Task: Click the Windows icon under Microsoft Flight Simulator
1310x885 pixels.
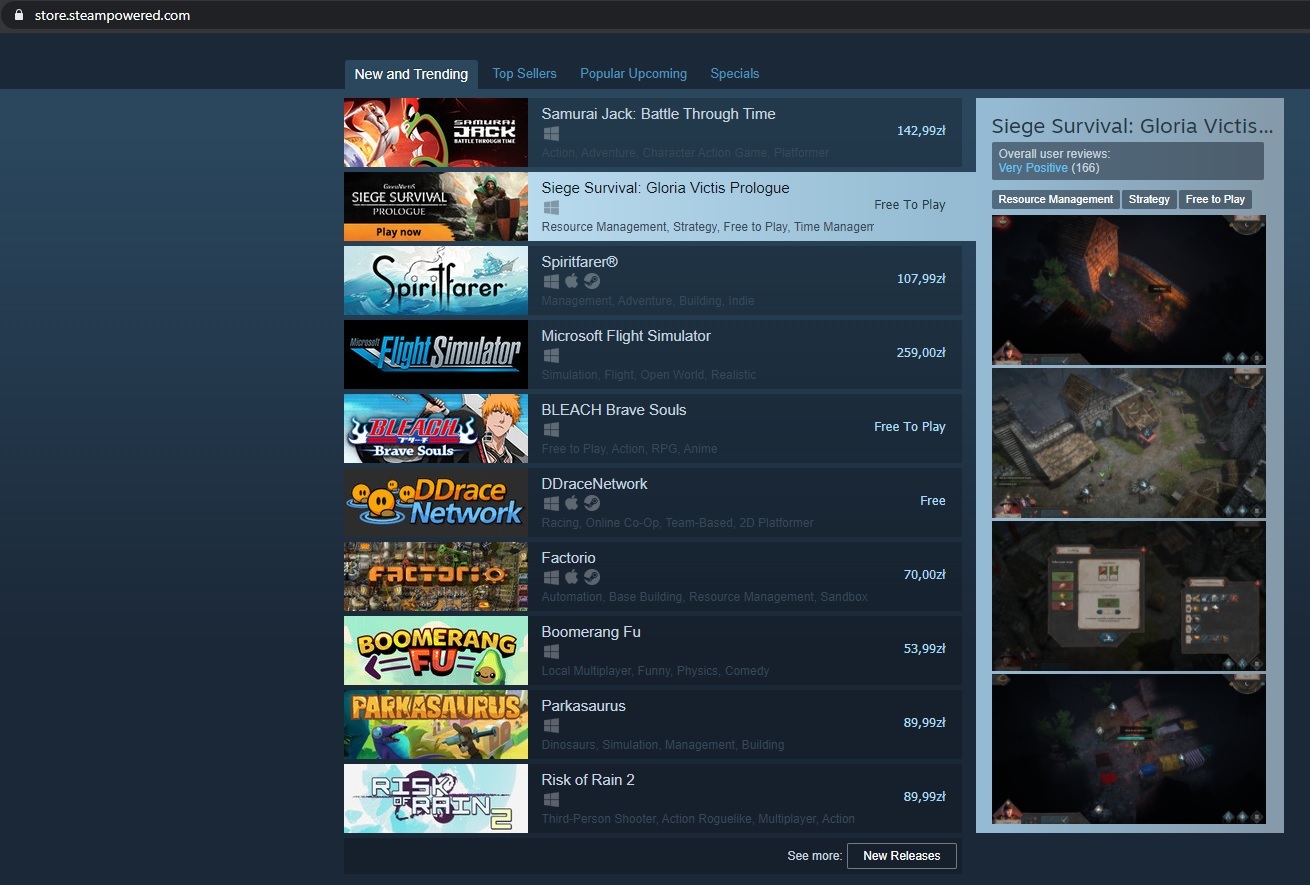Action: pos(551,355)
